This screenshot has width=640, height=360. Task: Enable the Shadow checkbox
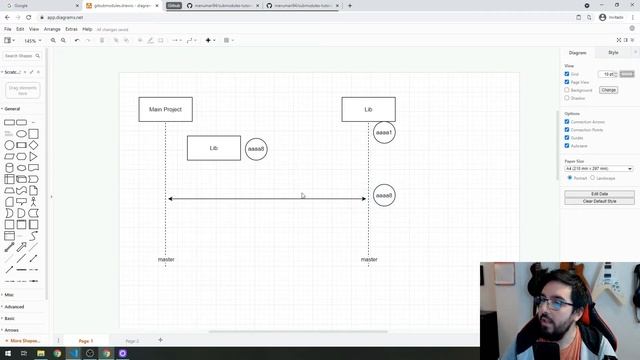click(x=567, y=98)
